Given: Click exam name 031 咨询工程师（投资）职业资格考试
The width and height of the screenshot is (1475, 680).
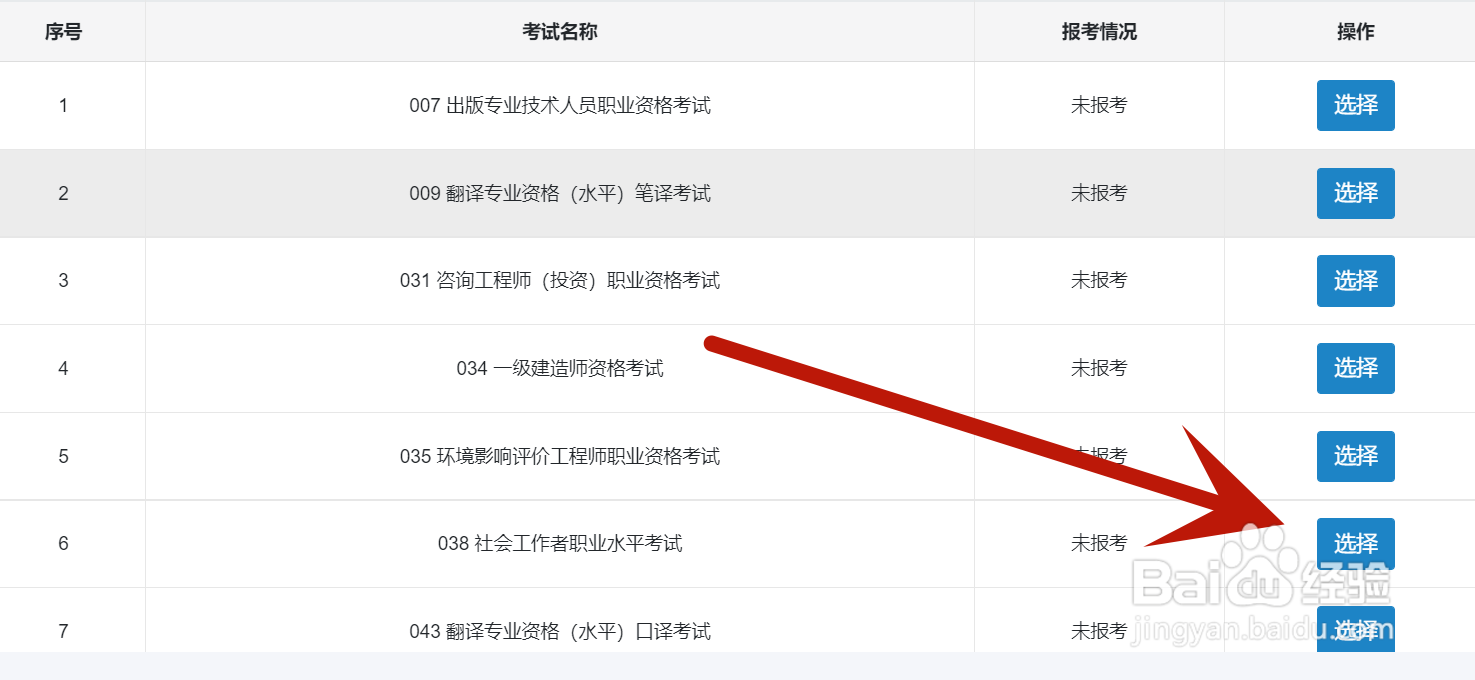Looking at the screenshot, I should [x=559, y=281].
